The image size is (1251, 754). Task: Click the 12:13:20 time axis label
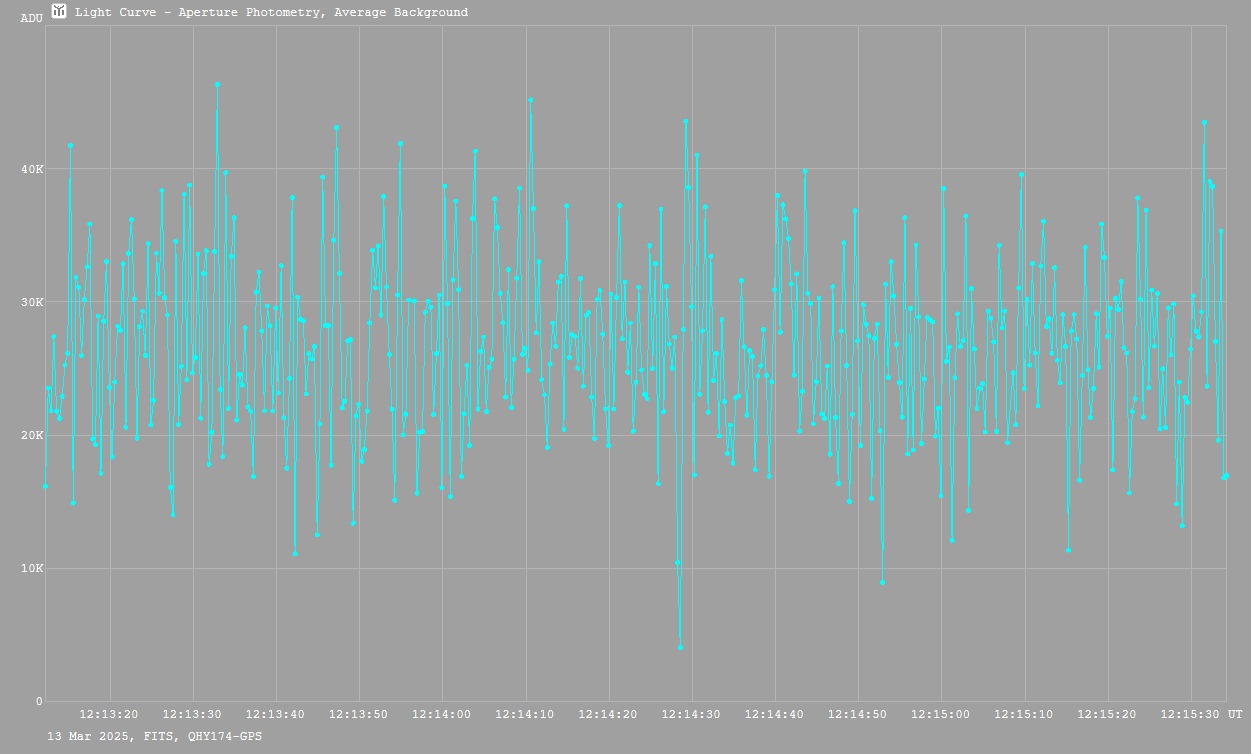pos(109,714)
